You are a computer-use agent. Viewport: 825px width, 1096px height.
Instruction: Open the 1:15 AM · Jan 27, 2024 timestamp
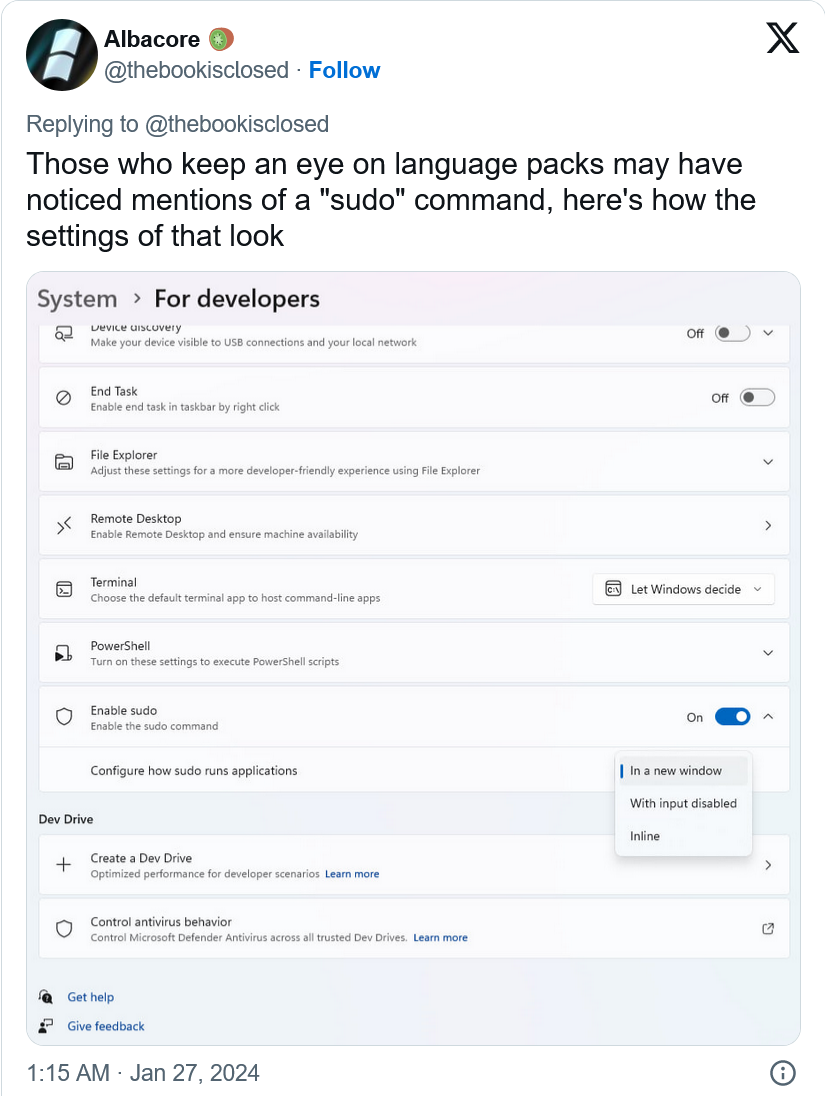click(x=143, y=1072)
